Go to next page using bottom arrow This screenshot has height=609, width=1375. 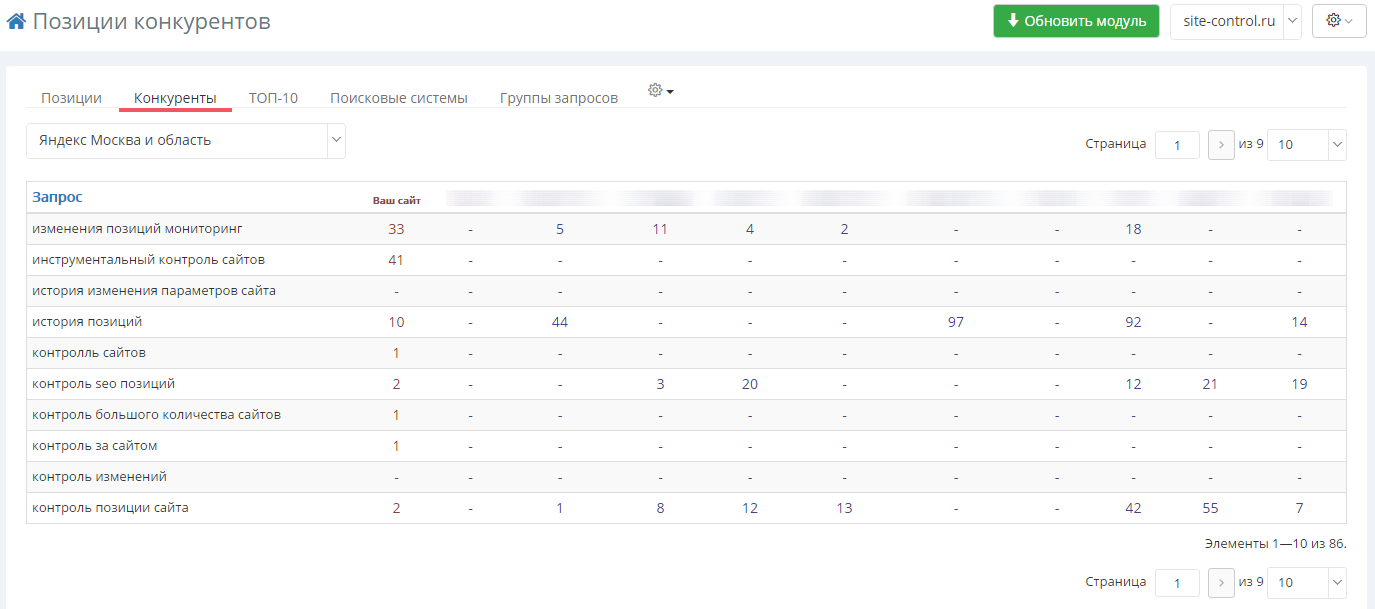coord(1221,582)
